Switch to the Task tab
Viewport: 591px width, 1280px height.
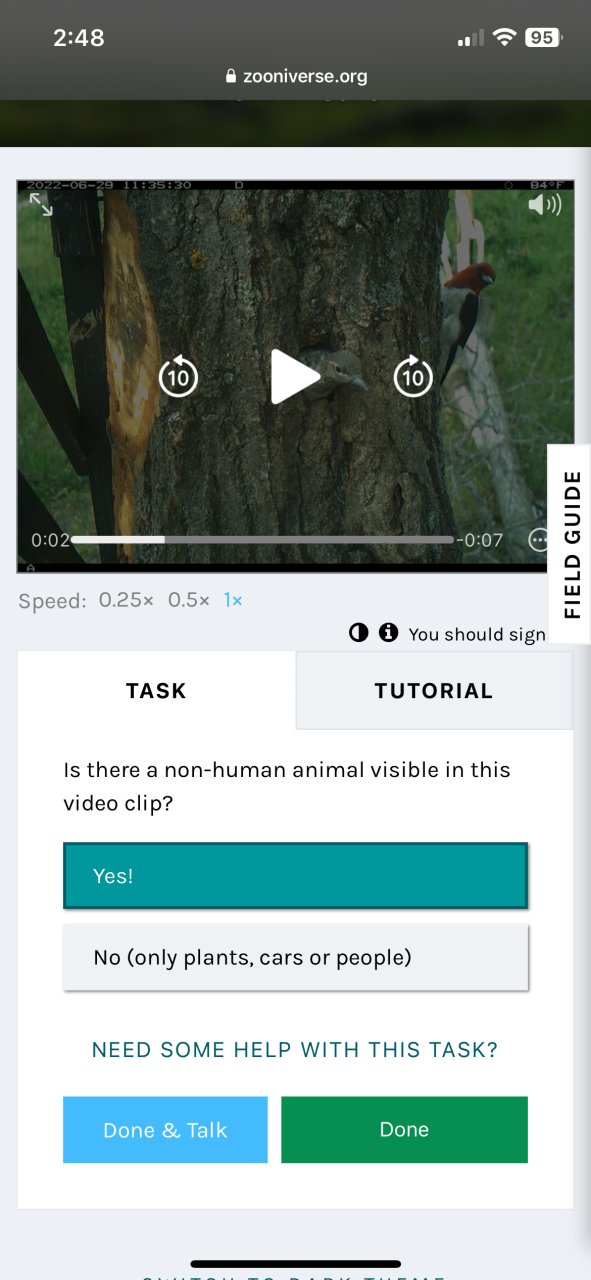(156, 691)
